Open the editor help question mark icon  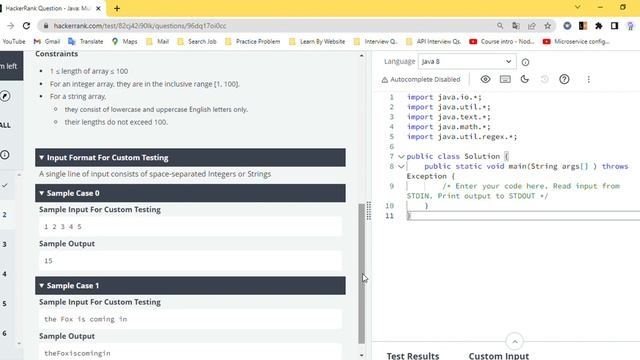click(564, 79)
